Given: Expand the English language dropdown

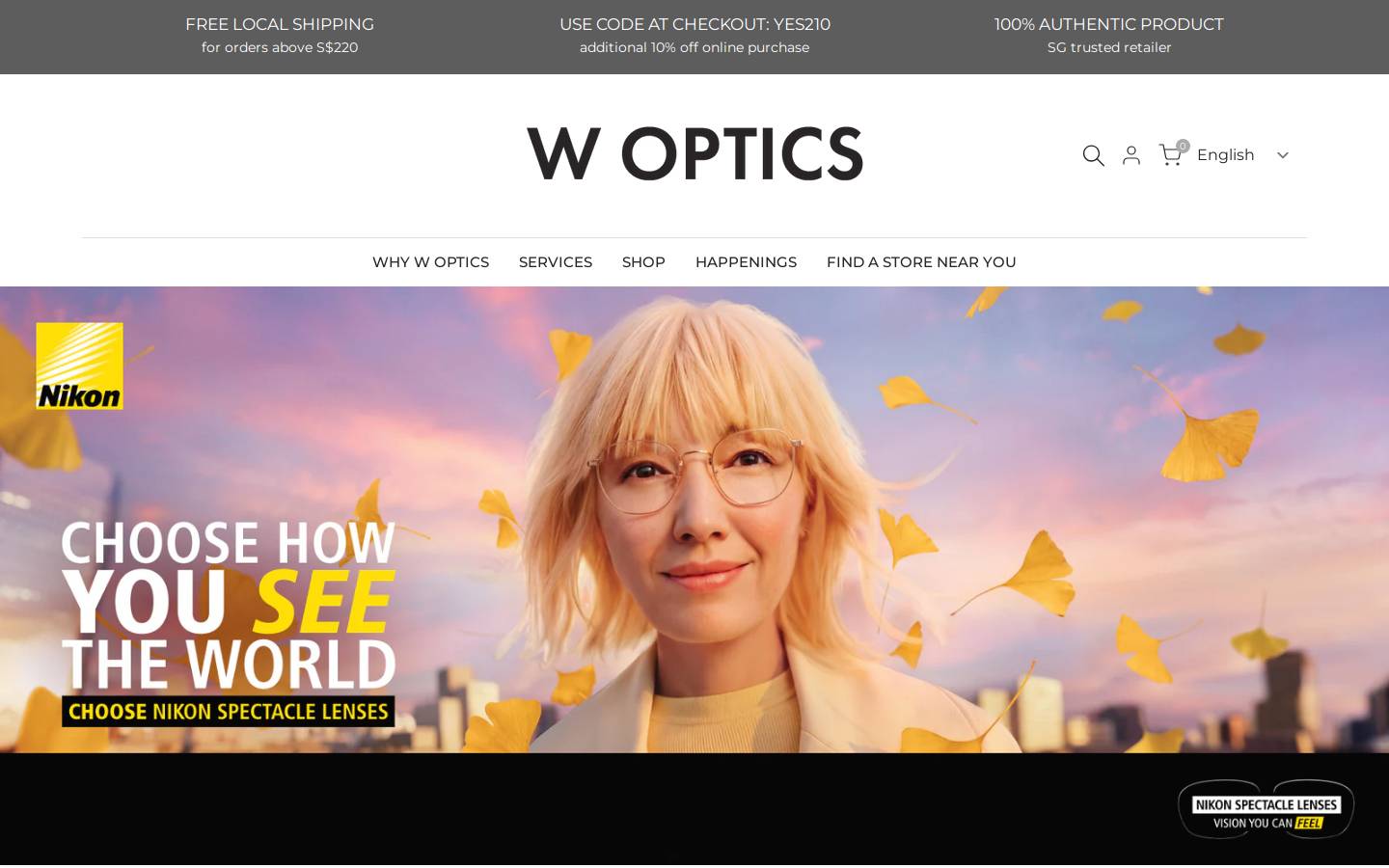Looking at the screenshot, I should (x=1242, y=155).
